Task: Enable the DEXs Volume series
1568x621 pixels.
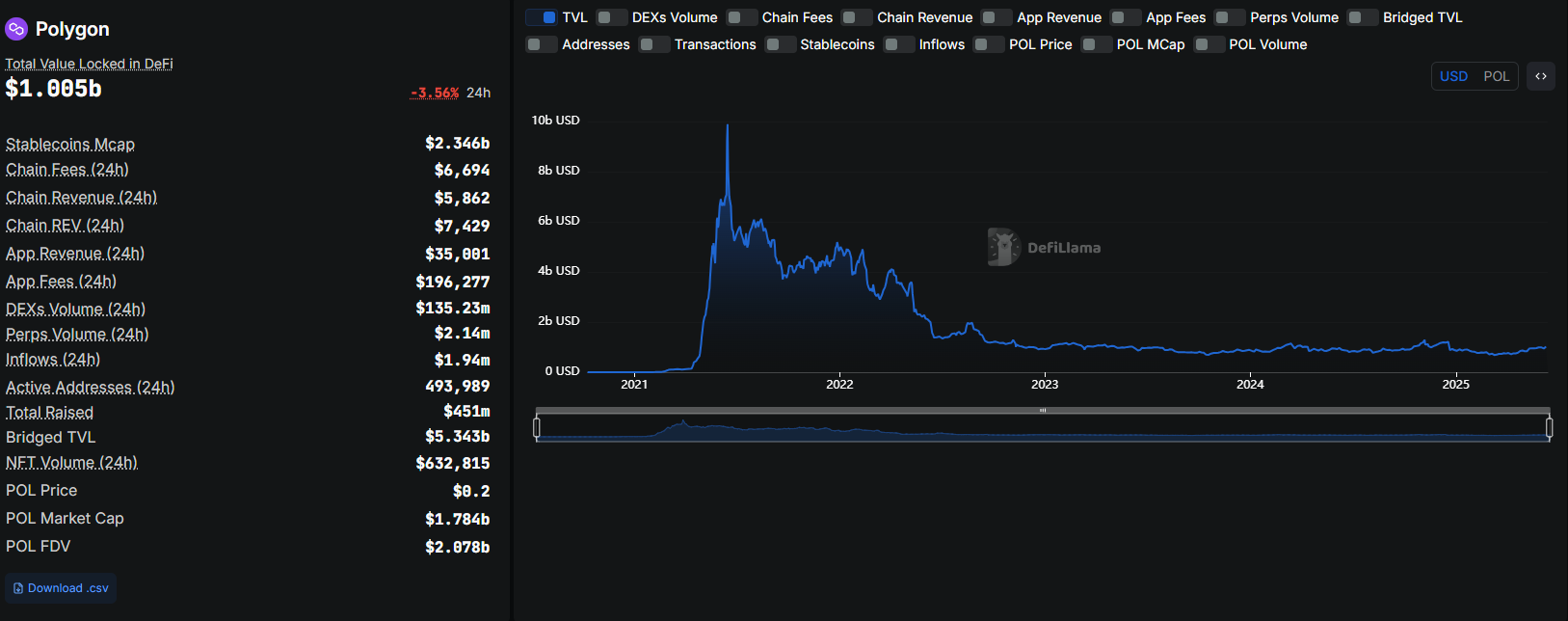Action: [x=612, y=17]
